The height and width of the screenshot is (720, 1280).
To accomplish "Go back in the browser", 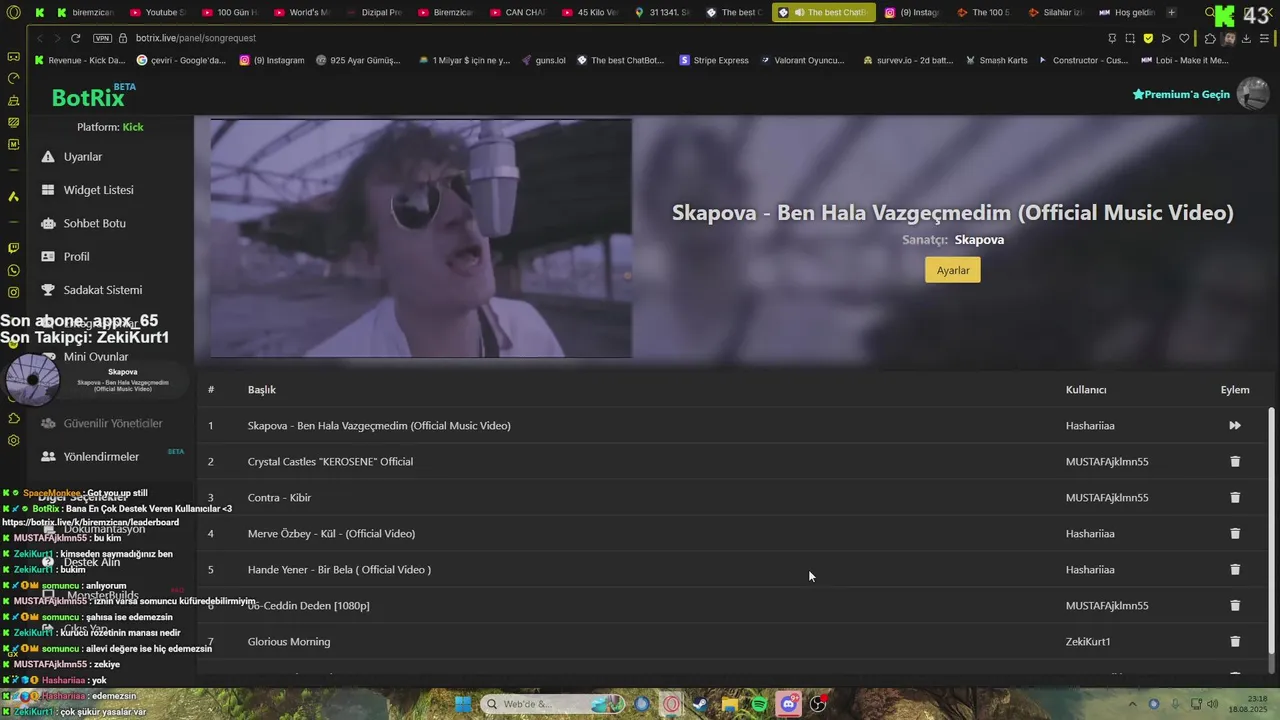I will point(38,38).
